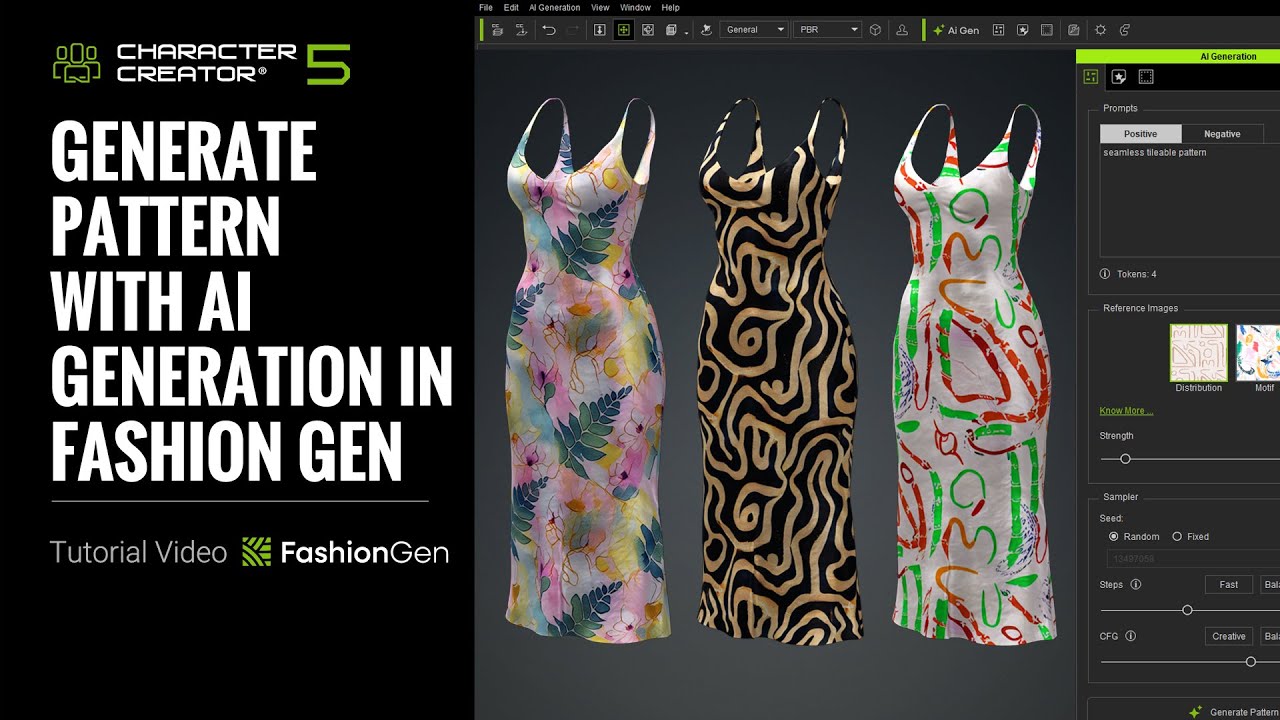The image size is (1280, 720).
Task: Select the Random seed radio button
Action: pyautogui.click(x=1114, y=537)
